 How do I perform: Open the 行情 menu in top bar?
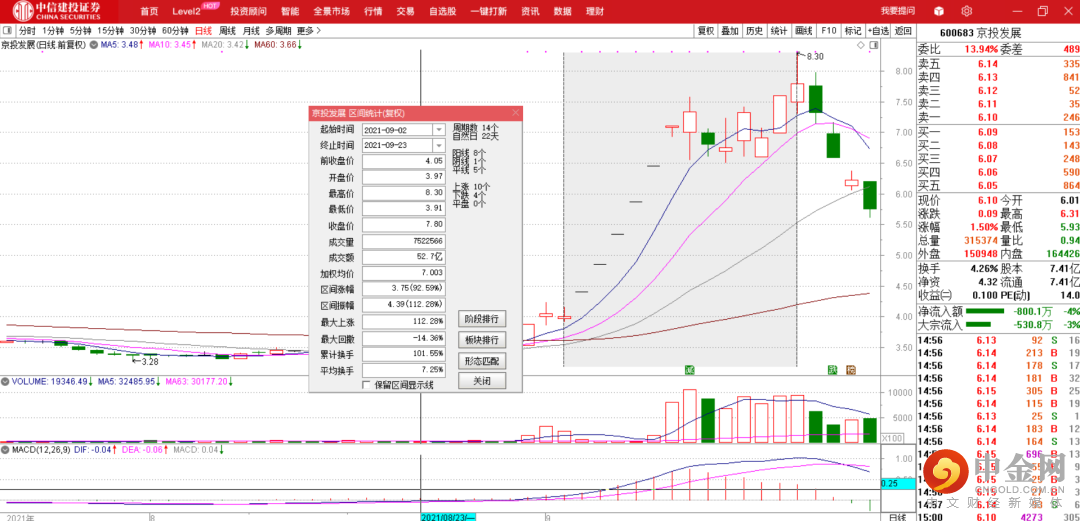(x=373, y=11)
